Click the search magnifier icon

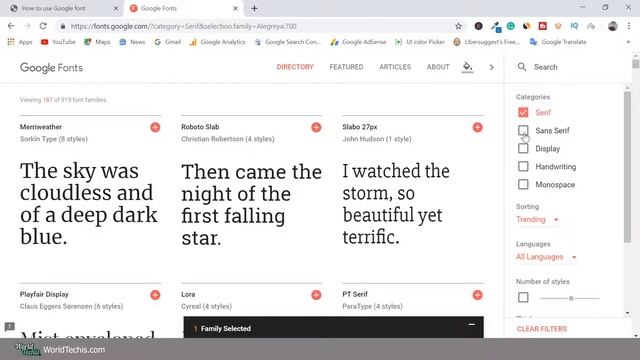pyautogui.click(x=522, y=67)
